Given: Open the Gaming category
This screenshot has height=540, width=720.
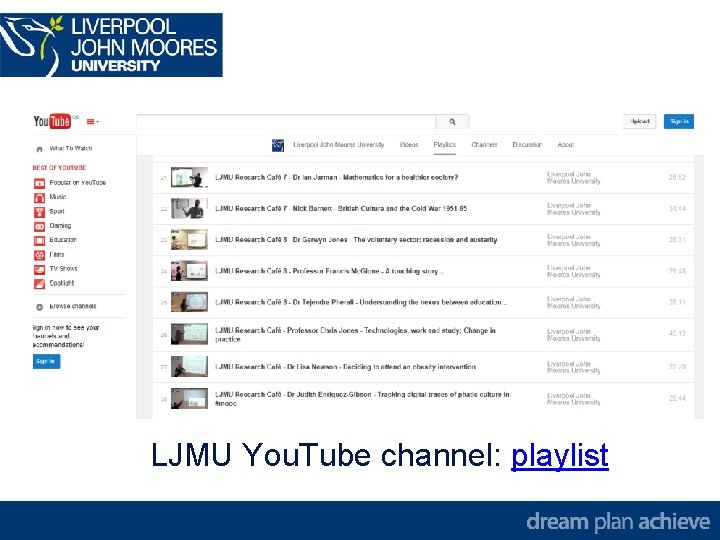Looking at the screenshot, I should [60, 225].
